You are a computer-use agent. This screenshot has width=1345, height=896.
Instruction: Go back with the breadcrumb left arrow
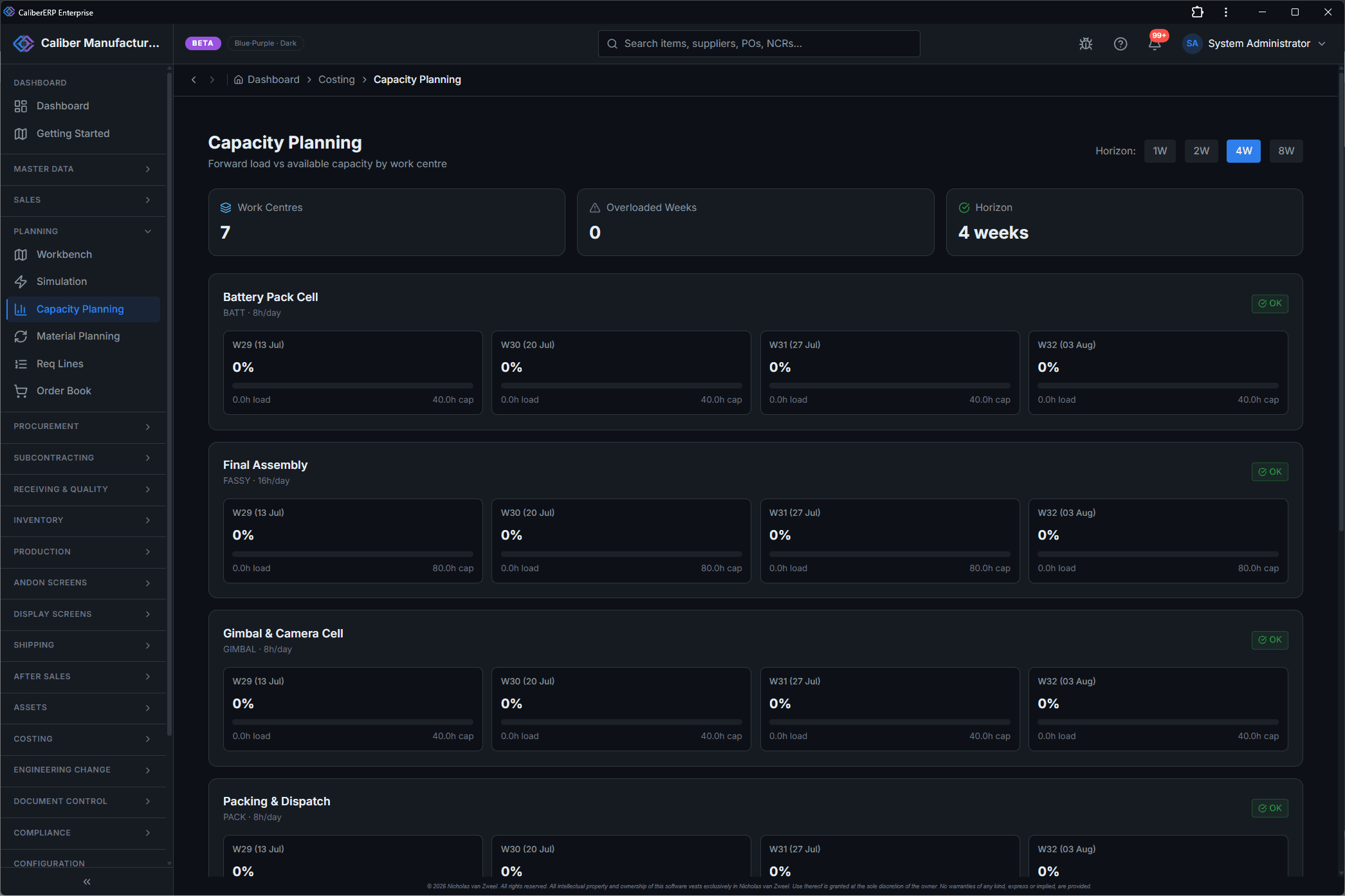coord(194,80)
